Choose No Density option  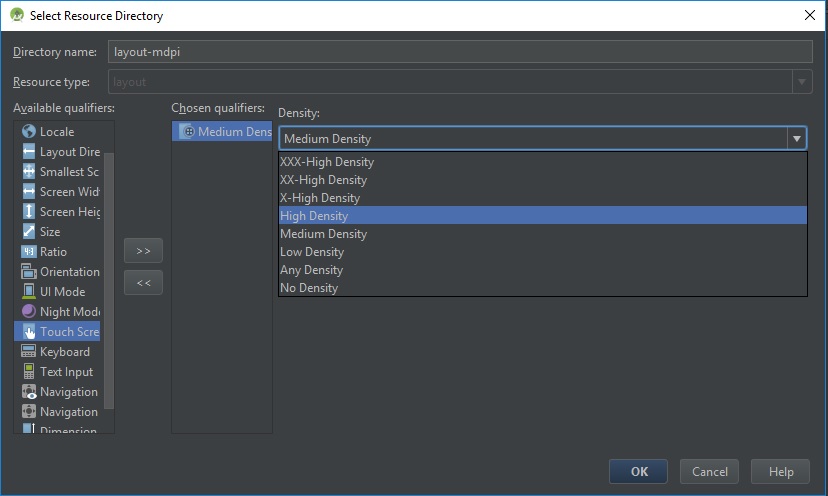click(309, 288)
